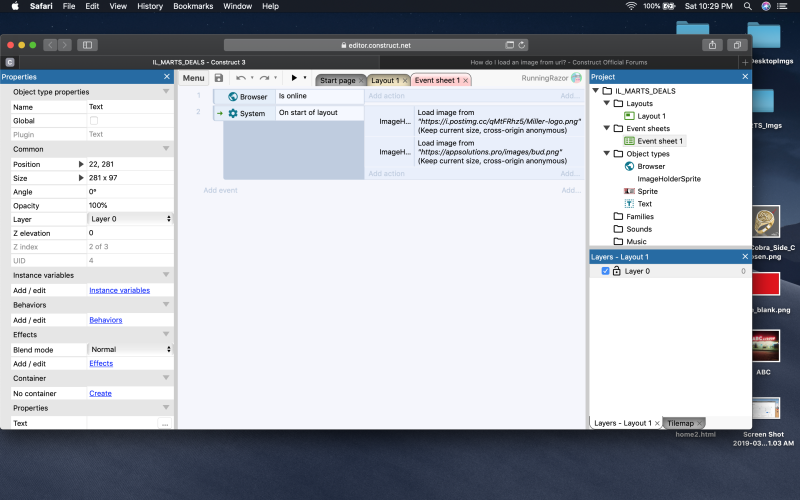
Task: Open the Layer dropdown in Properties
Action: (130, 219)
